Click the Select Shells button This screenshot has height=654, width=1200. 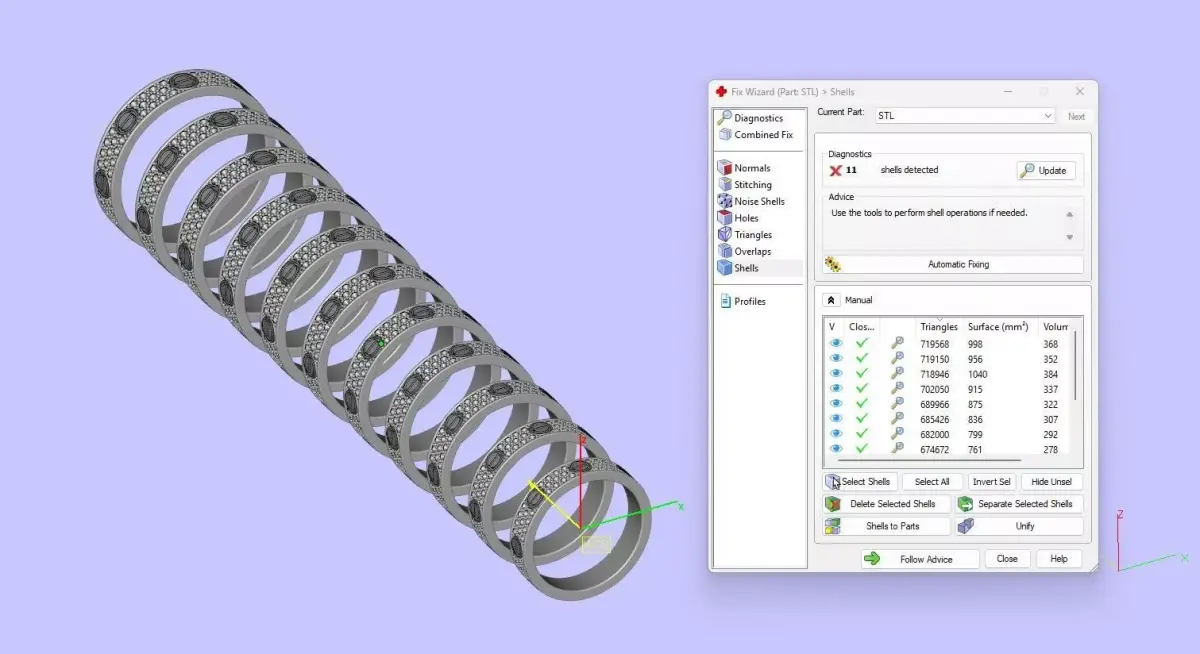(x=859, y=482)
